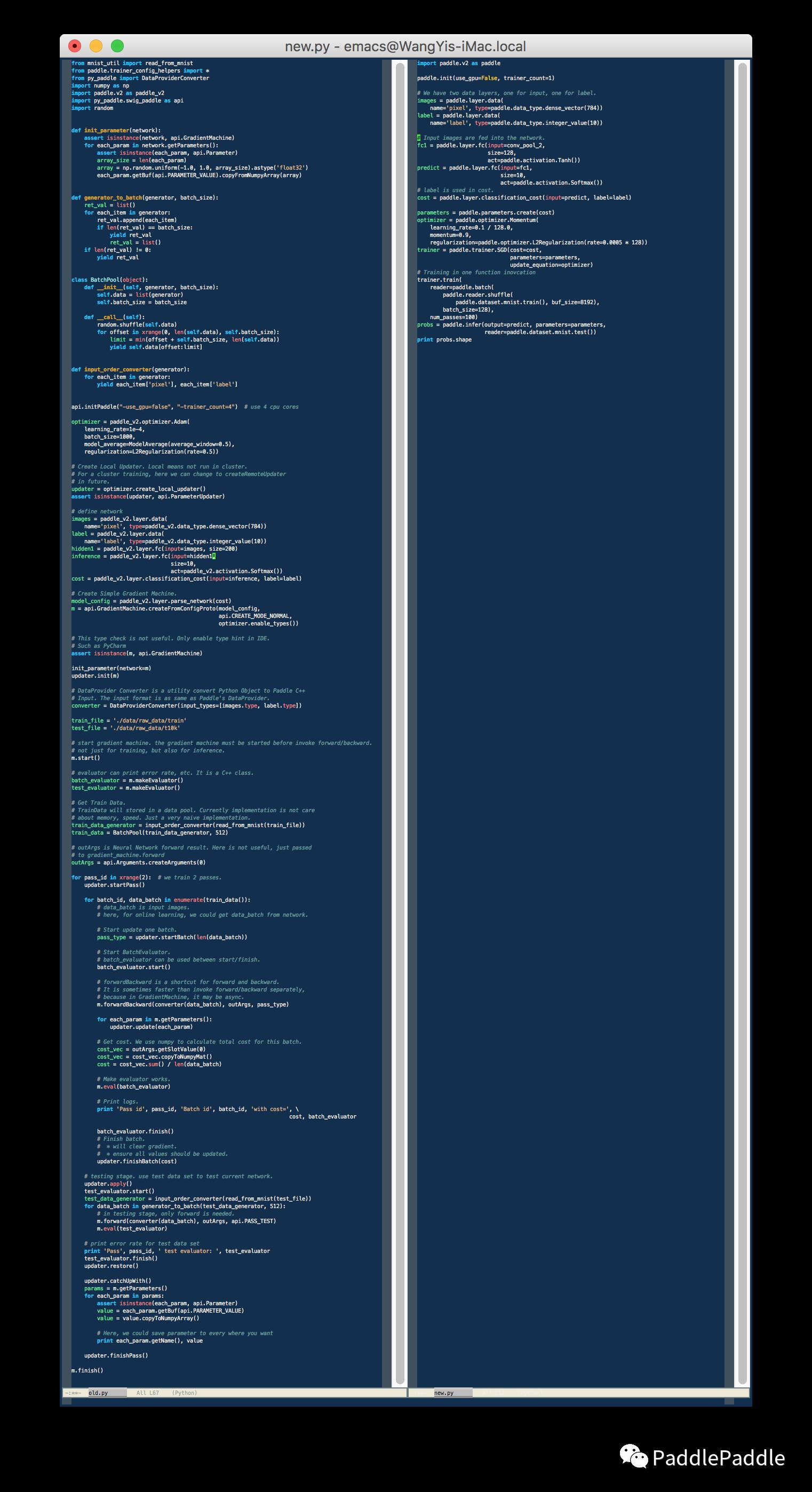Click the 'def input_order_converter(generator):' line

coord(130,369)
